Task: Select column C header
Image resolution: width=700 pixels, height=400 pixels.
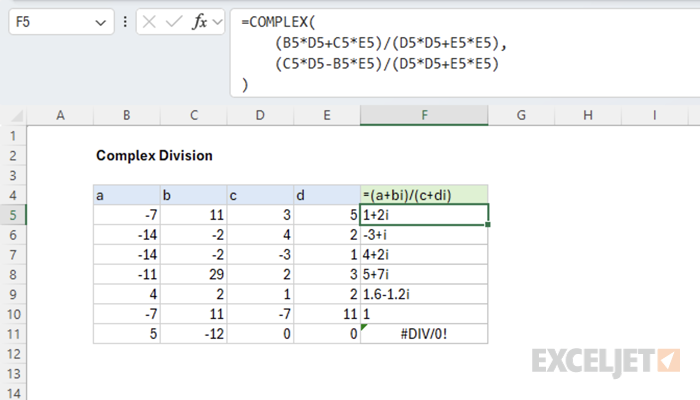Action: click(194, 115)
